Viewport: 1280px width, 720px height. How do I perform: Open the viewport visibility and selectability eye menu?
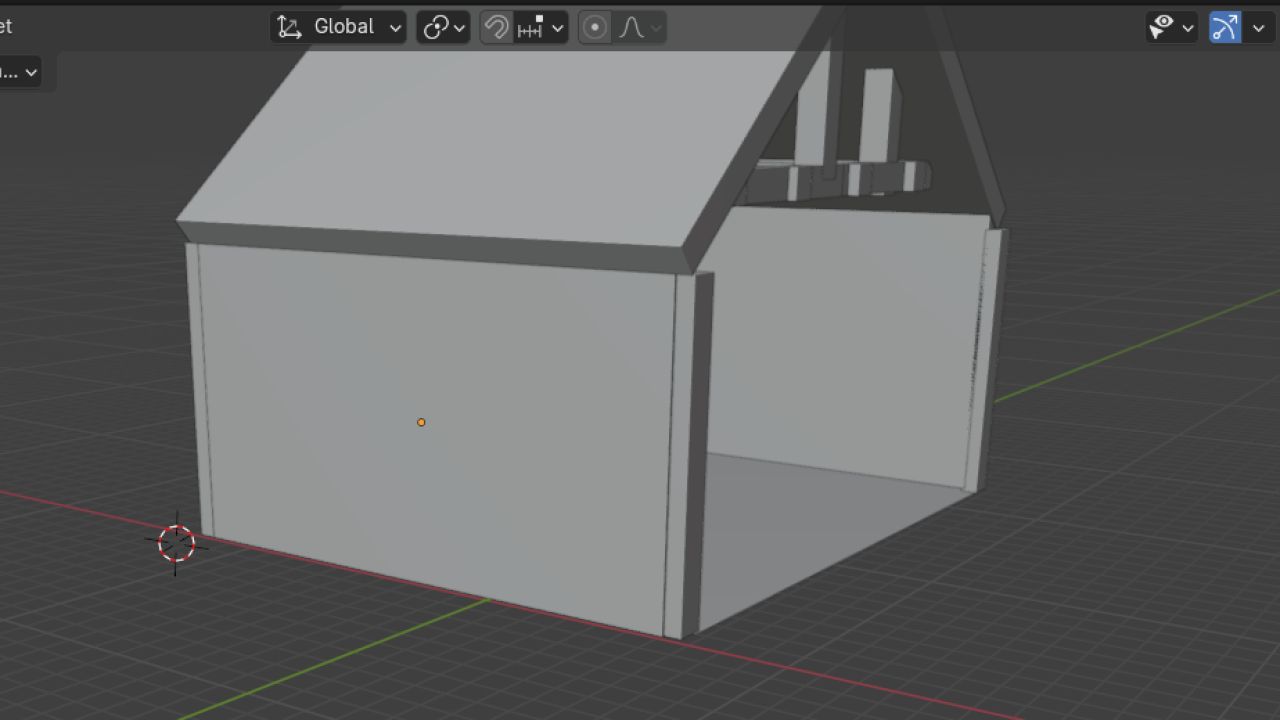point(1171,27)
